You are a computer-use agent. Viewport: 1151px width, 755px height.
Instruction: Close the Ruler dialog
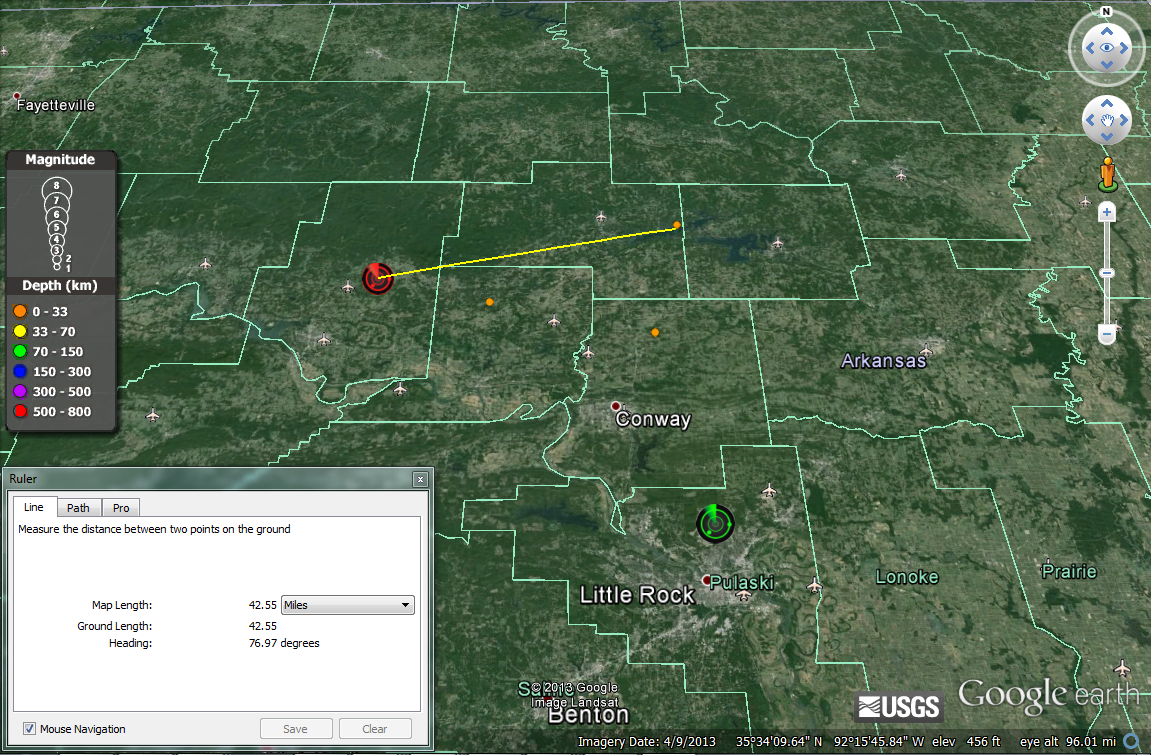[421, 479]
